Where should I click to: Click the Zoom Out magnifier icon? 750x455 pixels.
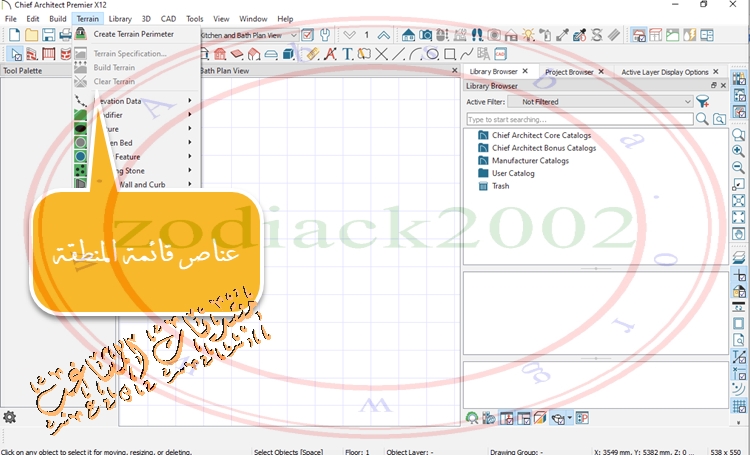pos(738,167)
